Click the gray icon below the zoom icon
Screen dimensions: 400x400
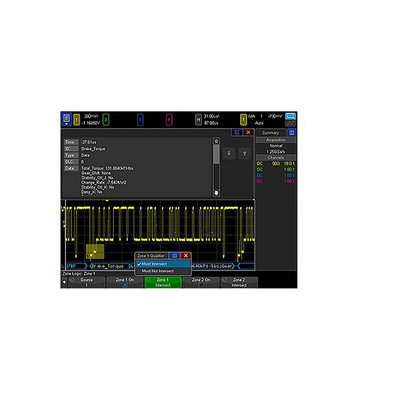tap(290, 123)
